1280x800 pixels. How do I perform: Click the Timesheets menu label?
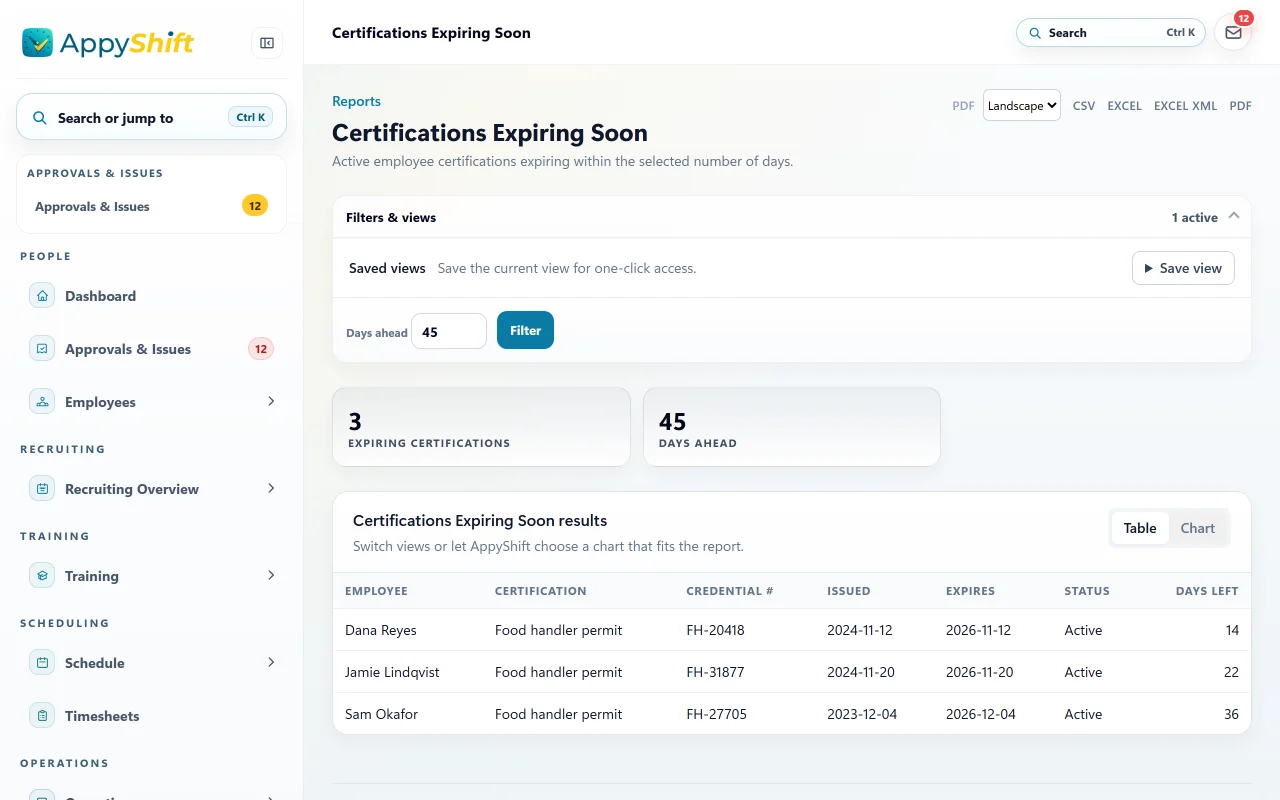point(102,716)
